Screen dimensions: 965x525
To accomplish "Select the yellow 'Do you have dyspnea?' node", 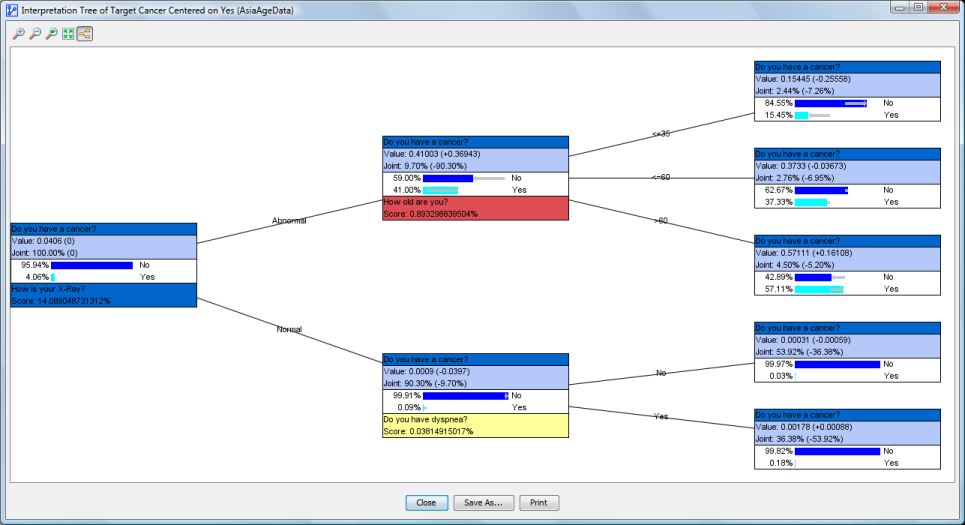I will [475, 425].
